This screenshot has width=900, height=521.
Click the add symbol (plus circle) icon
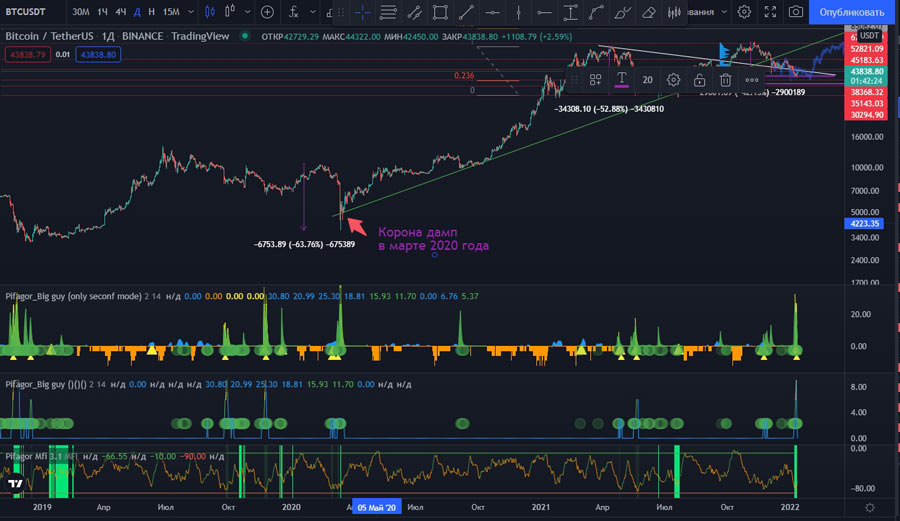267,12
